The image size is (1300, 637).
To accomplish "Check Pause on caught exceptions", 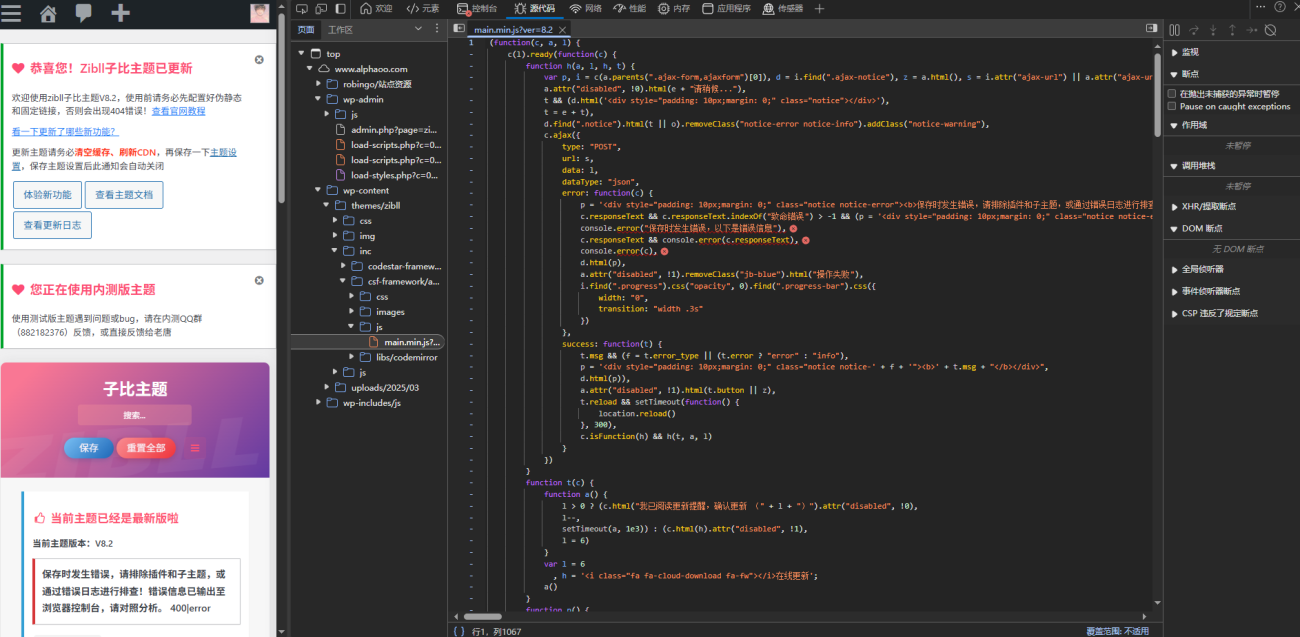I will click(x=1172, y=106).
